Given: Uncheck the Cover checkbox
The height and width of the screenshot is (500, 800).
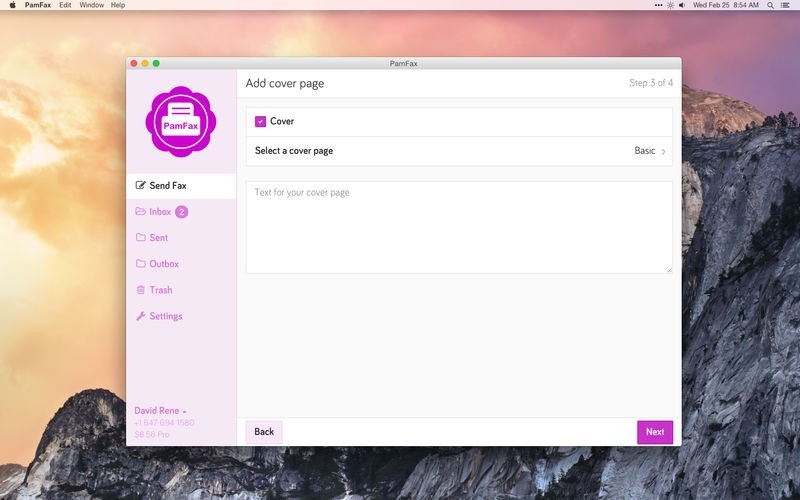Looking at the screenshot, I should click(260, 121).
